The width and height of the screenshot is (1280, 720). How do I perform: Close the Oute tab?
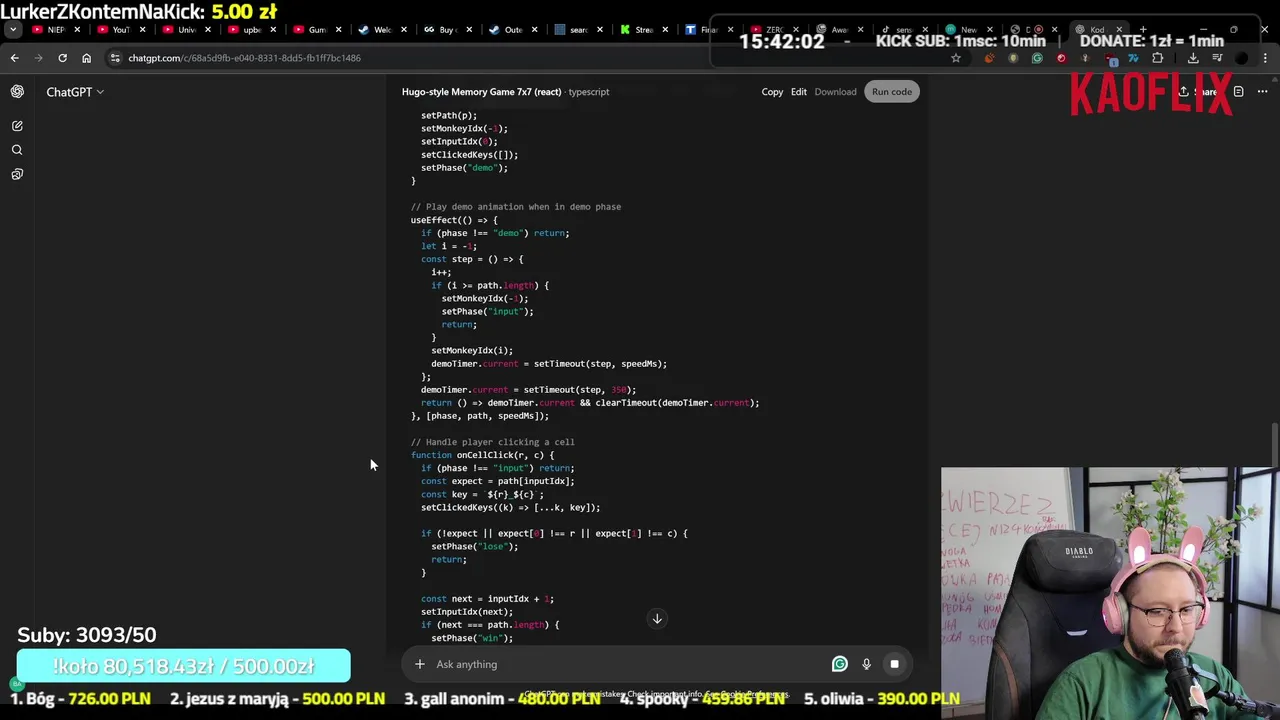click(x=533, y=30)
